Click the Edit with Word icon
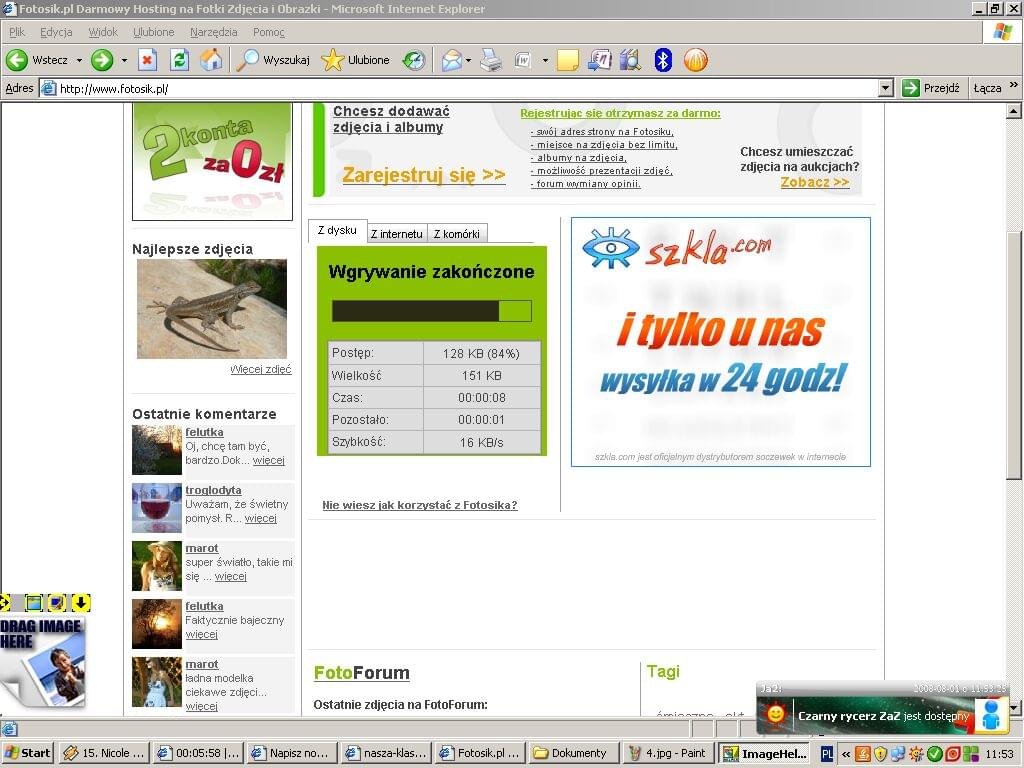The width and height of the screenshot is (1024, 768). 522,61
